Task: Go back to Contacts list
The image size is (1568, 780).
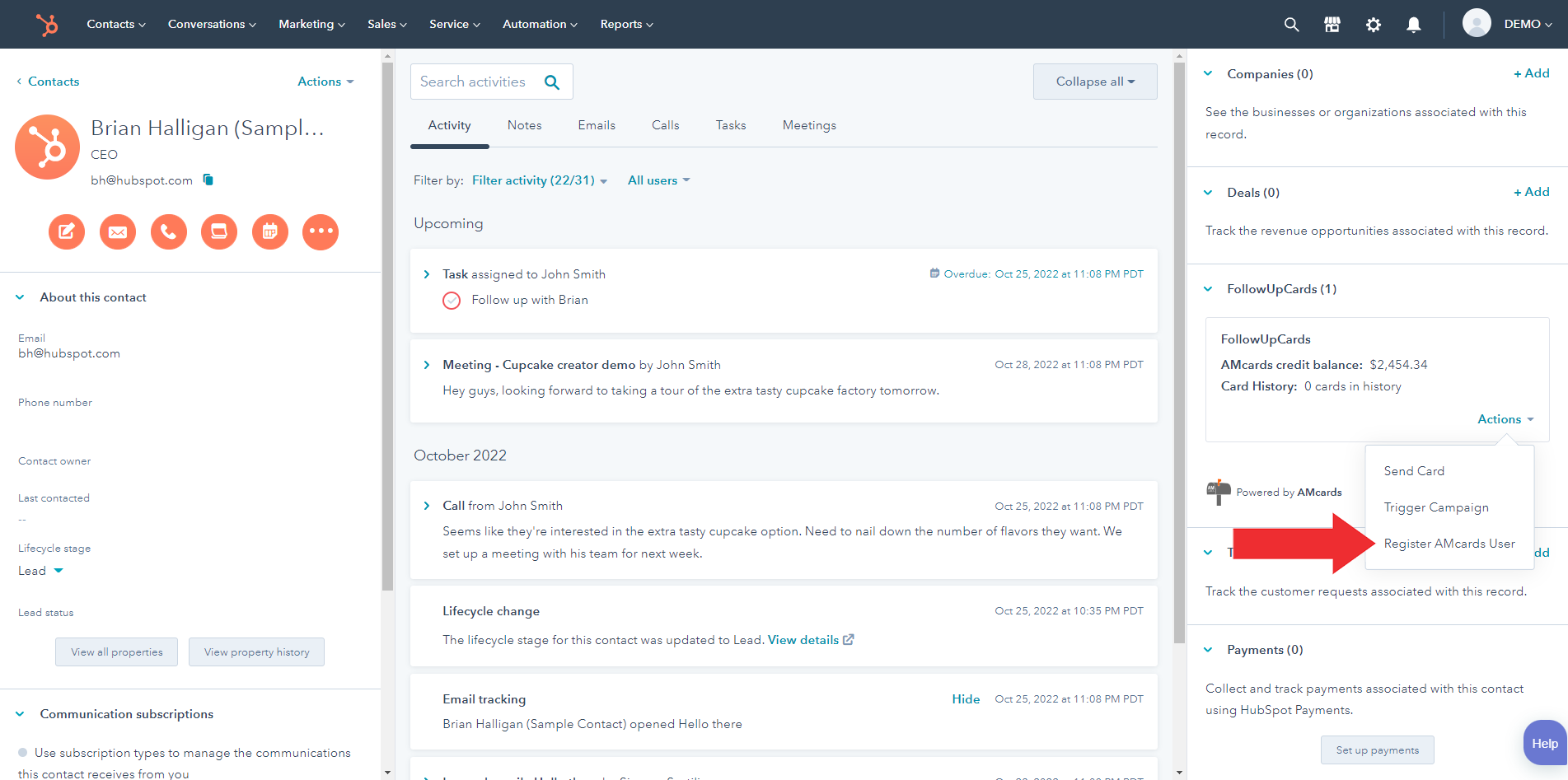Action: click(x=48, y=82)
